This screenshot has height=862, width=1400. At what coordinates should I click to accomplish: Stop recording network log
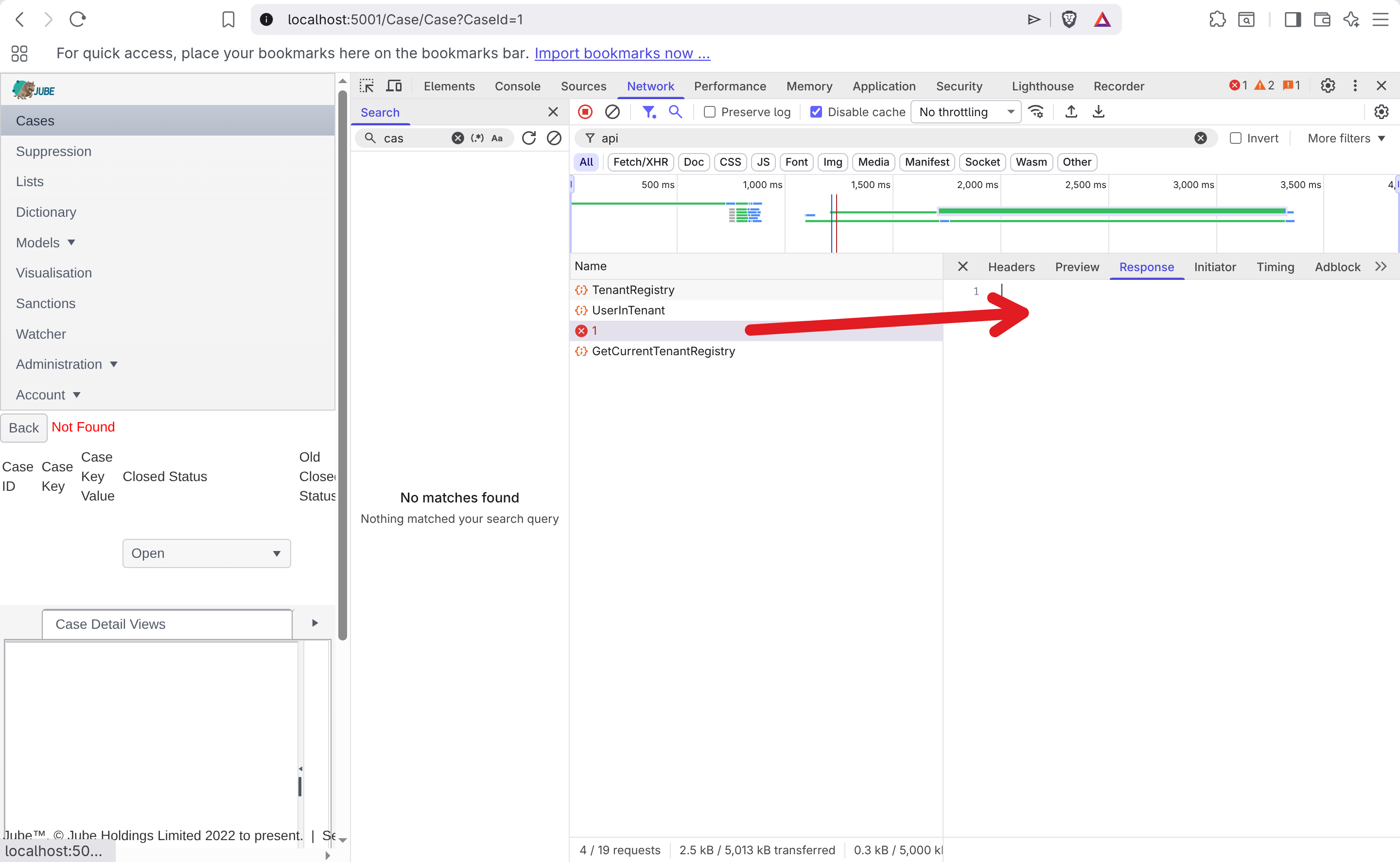(585, 112)
